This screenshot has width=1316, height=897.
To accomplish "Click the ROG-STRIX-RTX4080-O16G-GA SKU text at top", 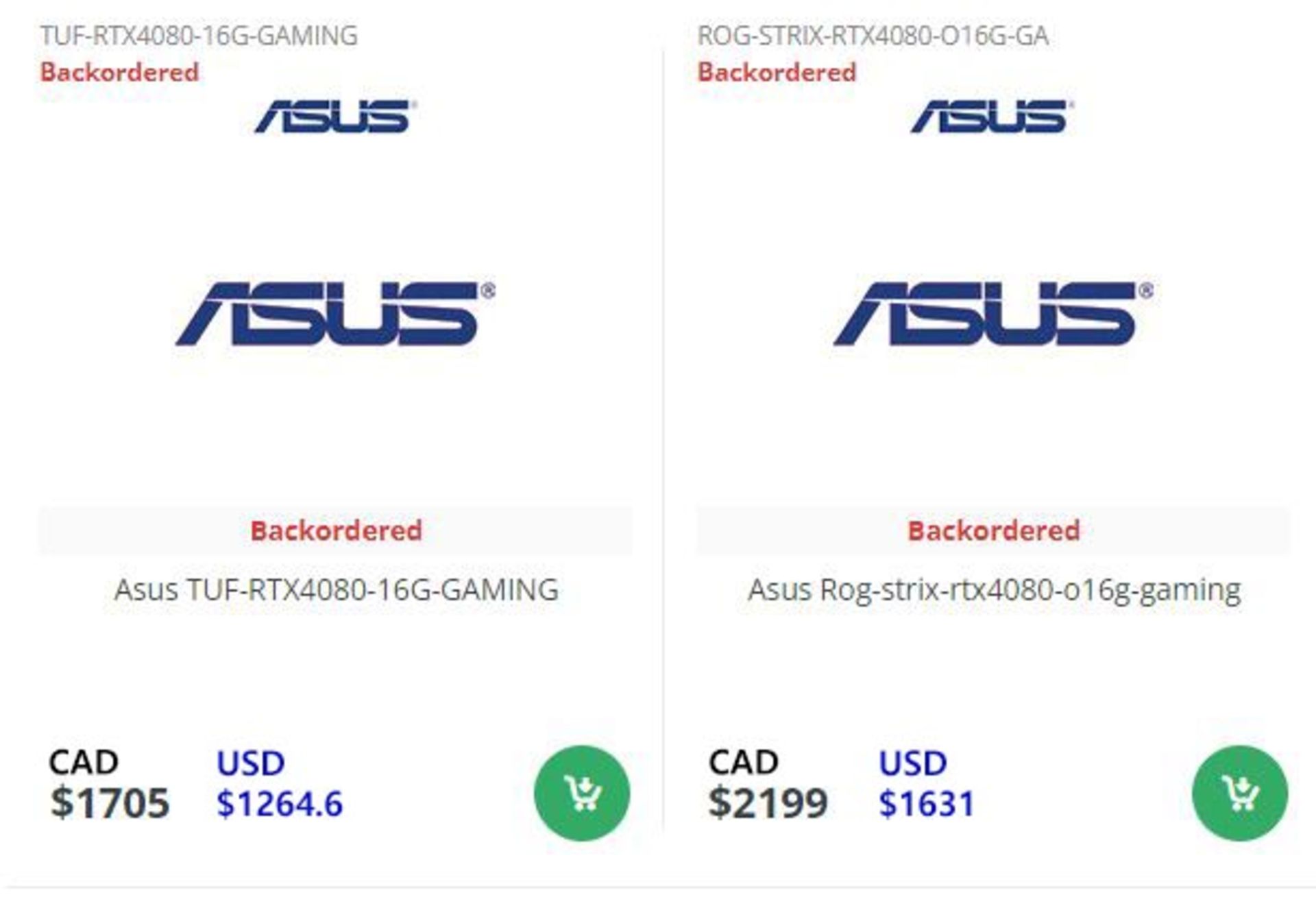I will pyautogui.click(x=873, y=36).
